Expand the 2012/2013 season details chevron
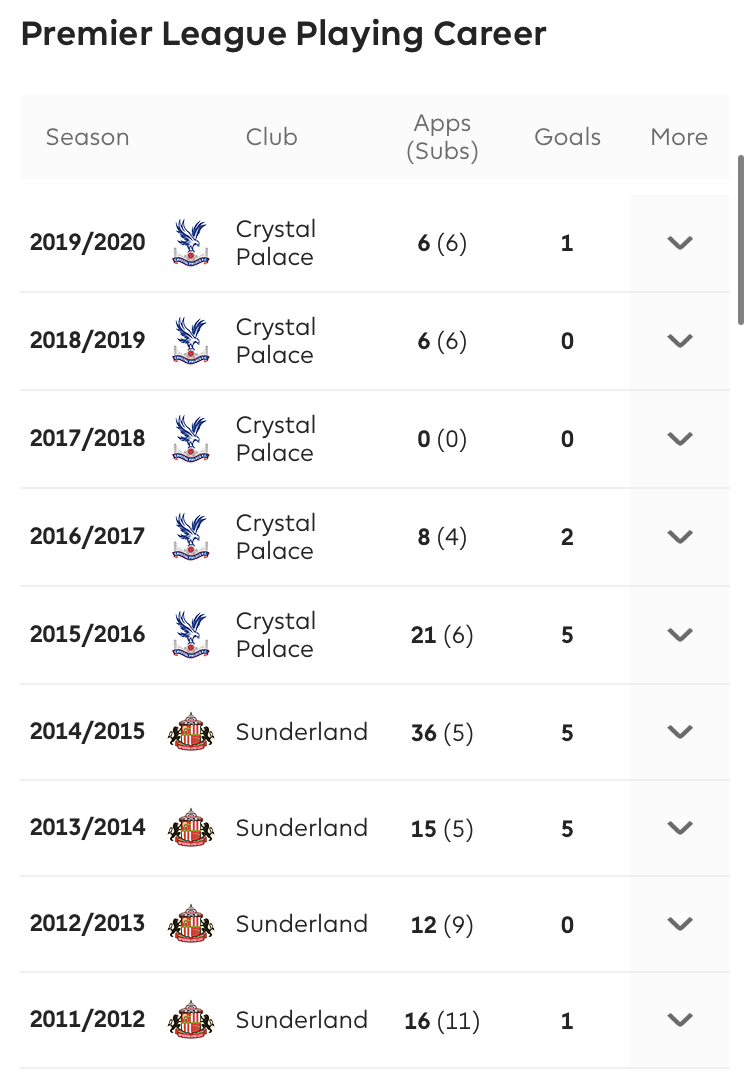The width and height of the screenshot is (750, 1073). click(680, 924)
